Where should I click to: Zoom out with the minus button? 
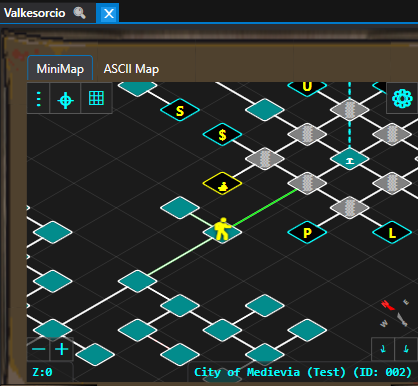[x=39, y=349]
